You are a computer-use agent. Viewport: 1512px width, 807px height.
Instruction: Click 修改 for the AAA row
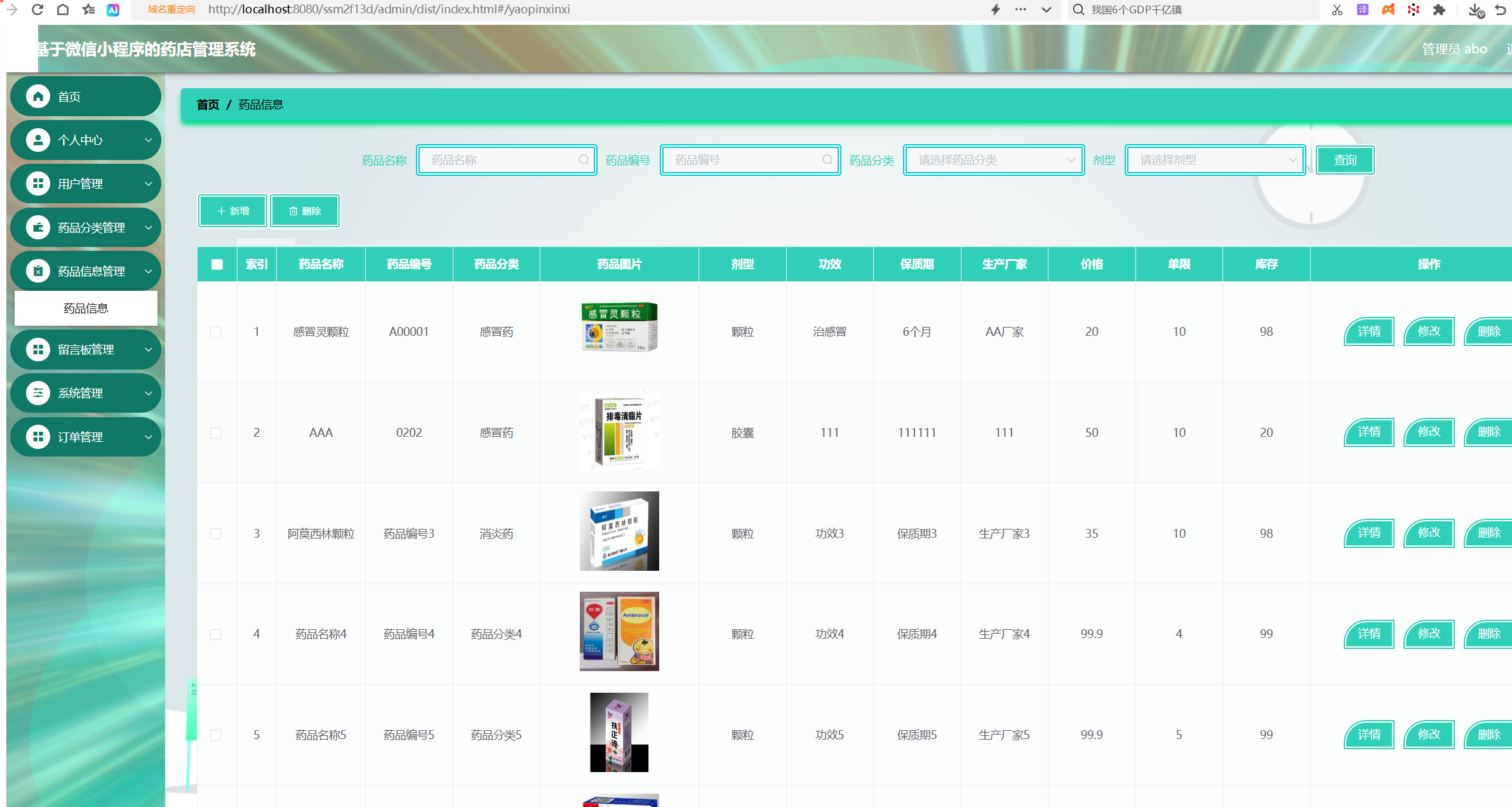point(1429,432)
